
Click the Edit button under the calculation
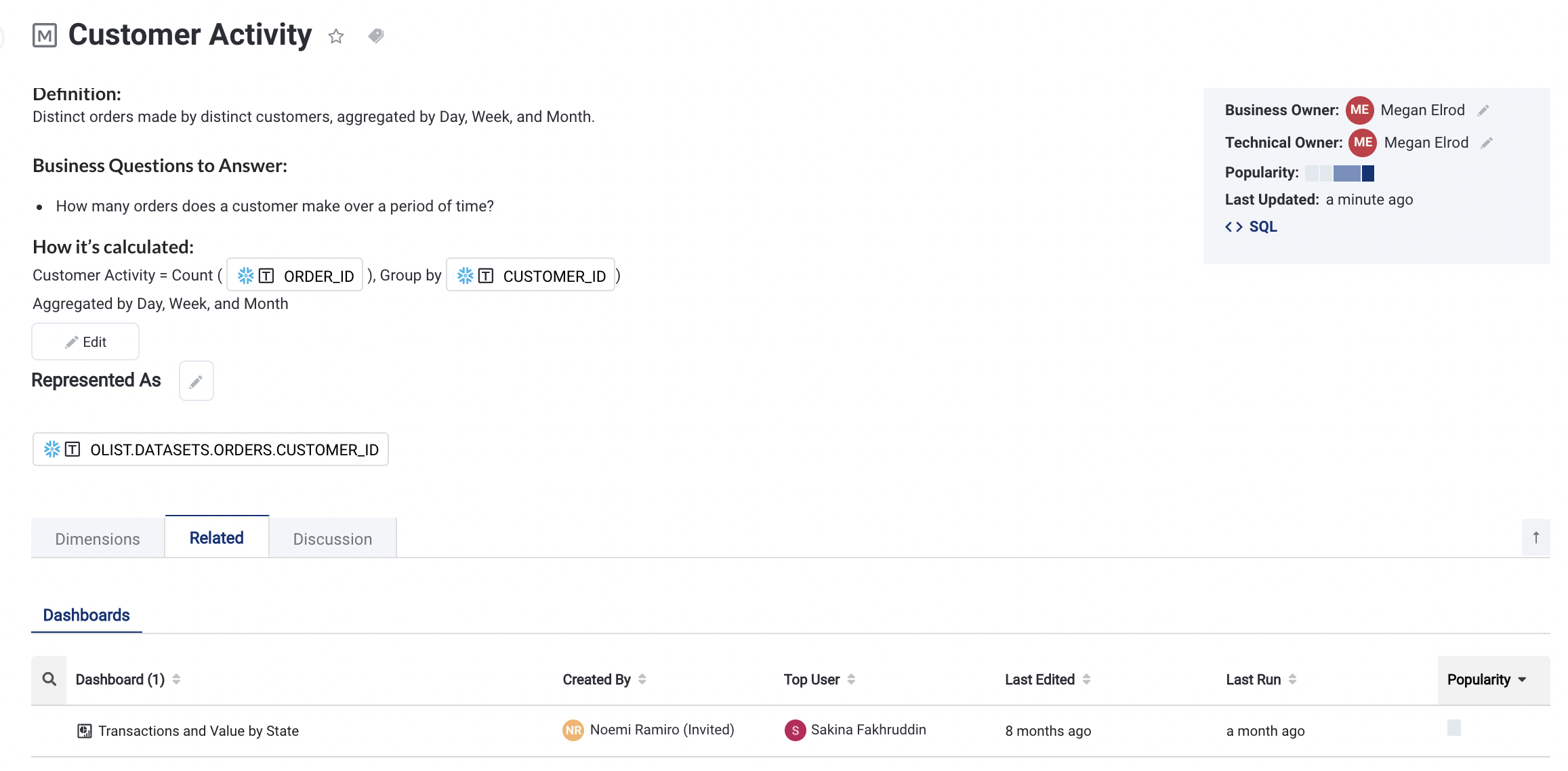85,342
